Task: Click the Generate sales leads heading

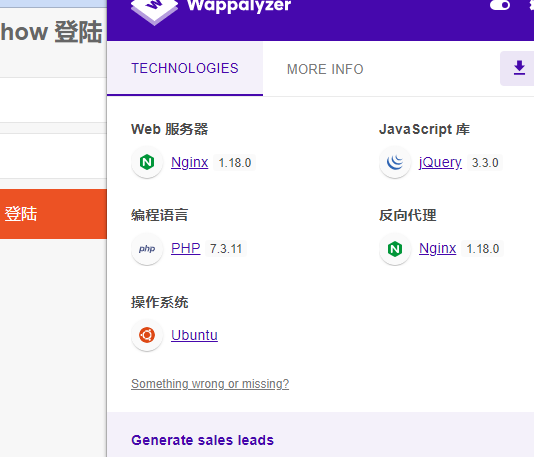Action: [x=202, y=440]
